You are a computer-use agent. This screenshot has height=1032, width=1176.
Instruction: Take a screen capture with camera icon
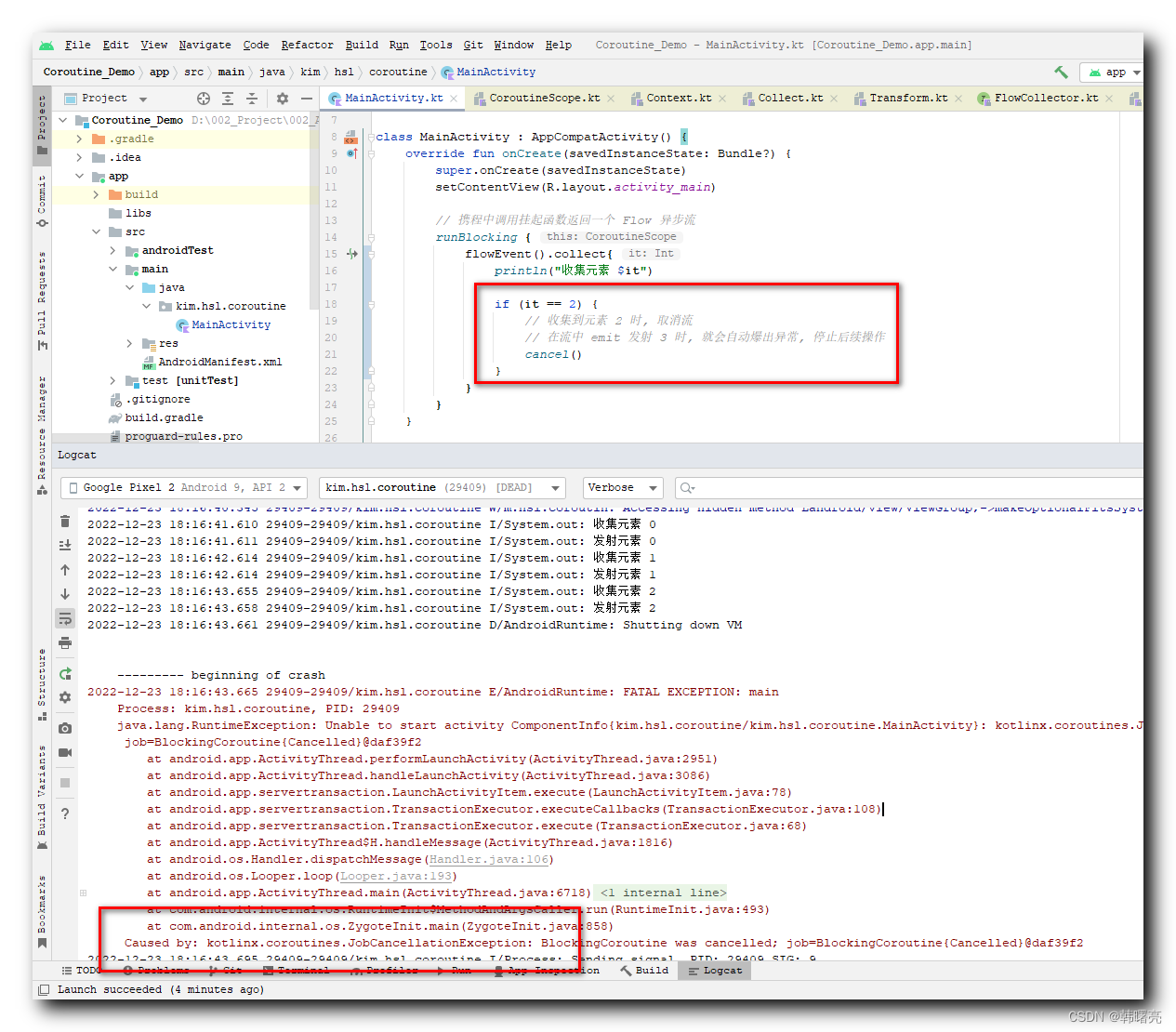[65, 728]
